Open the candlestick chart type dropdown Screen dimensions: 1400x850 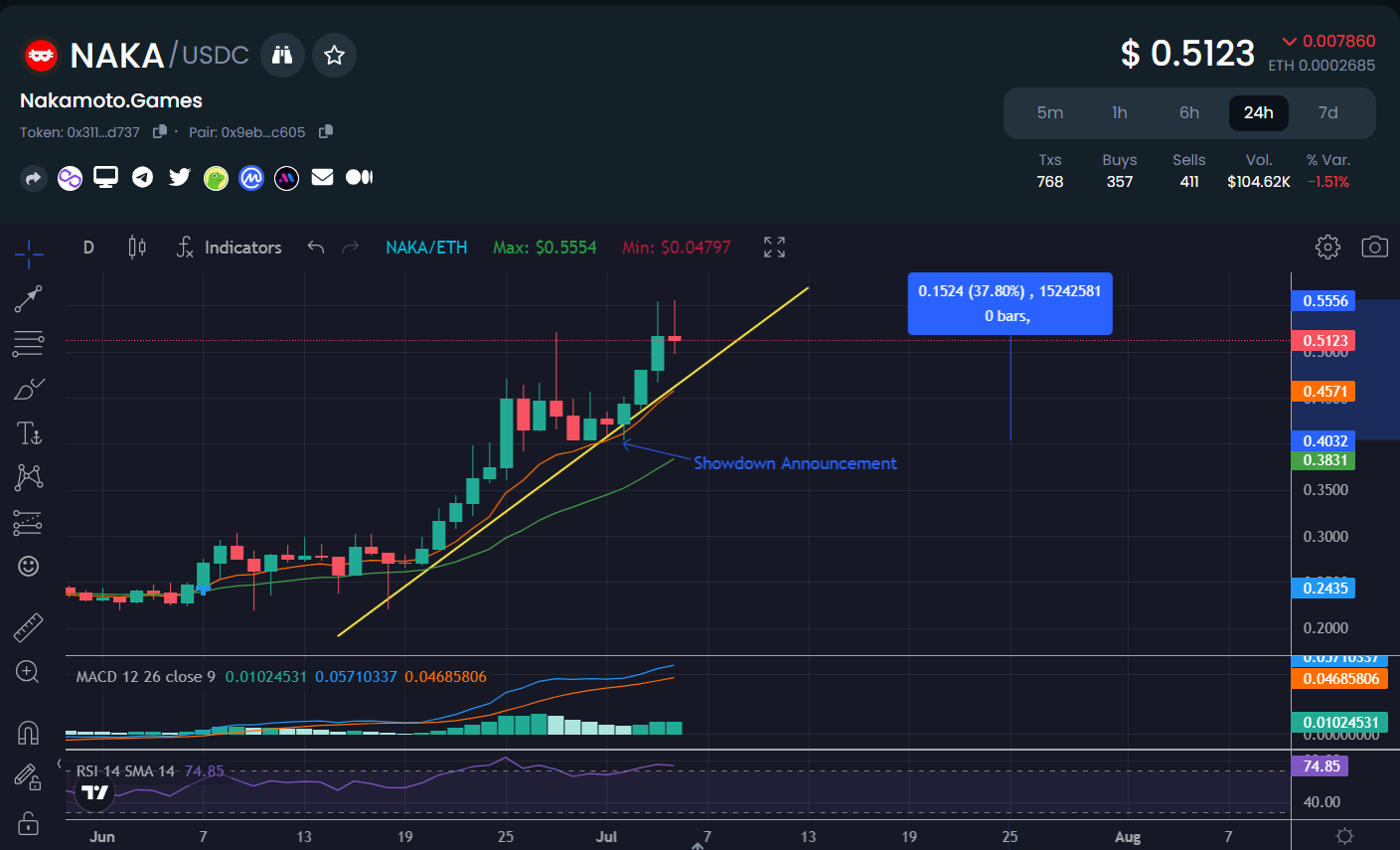click(x=137, y=248)
